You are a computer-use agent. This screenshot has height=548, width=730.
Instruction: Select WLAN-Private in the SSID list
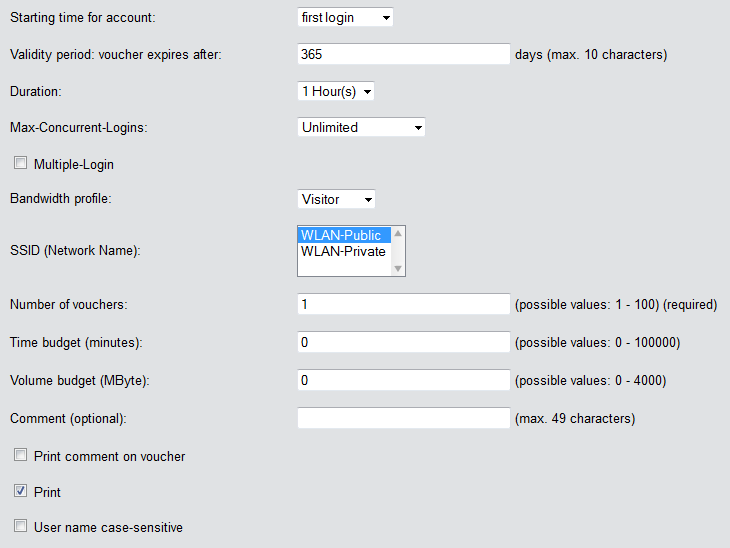[x=343, y=251]
